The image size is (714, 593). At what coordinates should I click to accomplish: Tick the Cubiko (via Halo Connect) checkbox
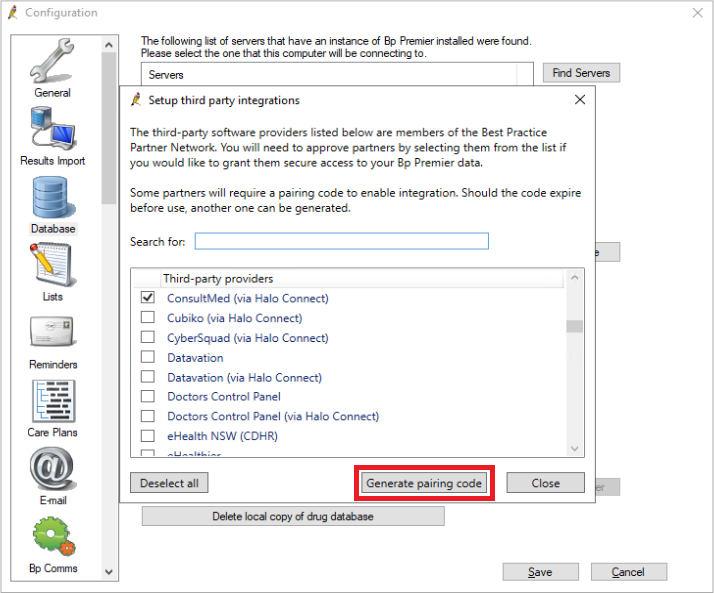pyautogui.click(x=148, y=318)
